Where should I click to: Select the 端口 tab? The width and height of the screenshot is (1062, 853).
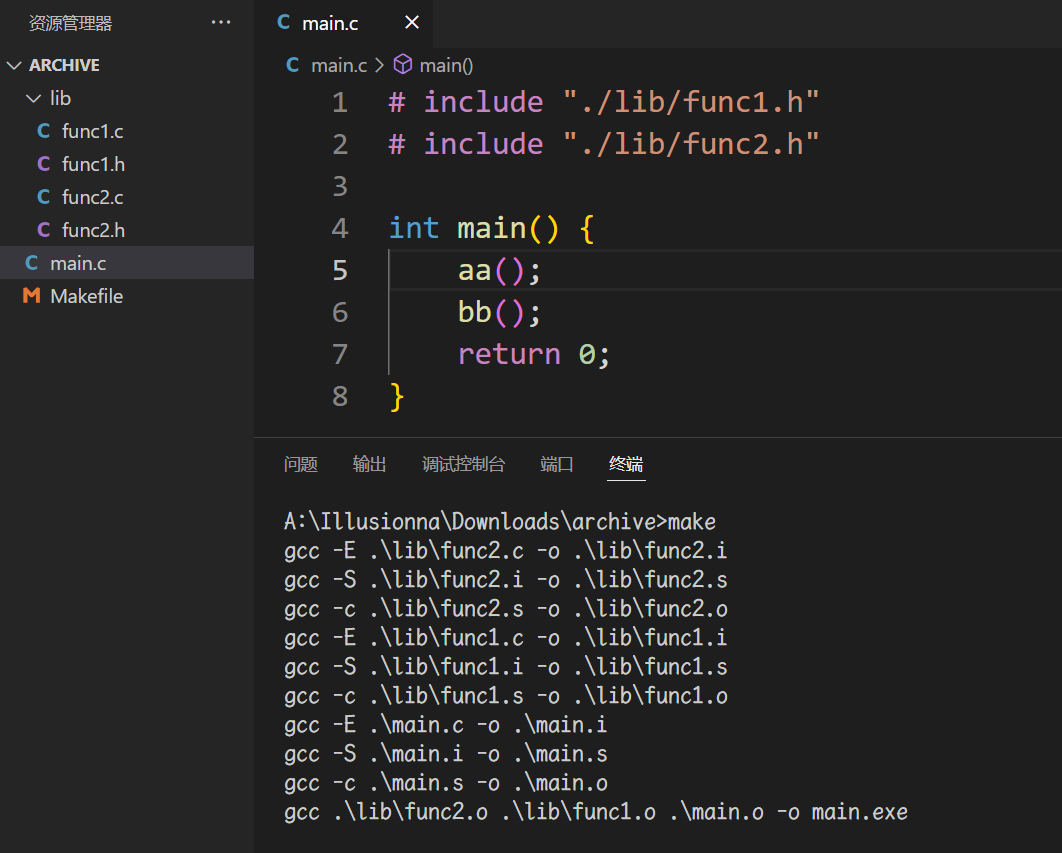click(x=556, y=464)
